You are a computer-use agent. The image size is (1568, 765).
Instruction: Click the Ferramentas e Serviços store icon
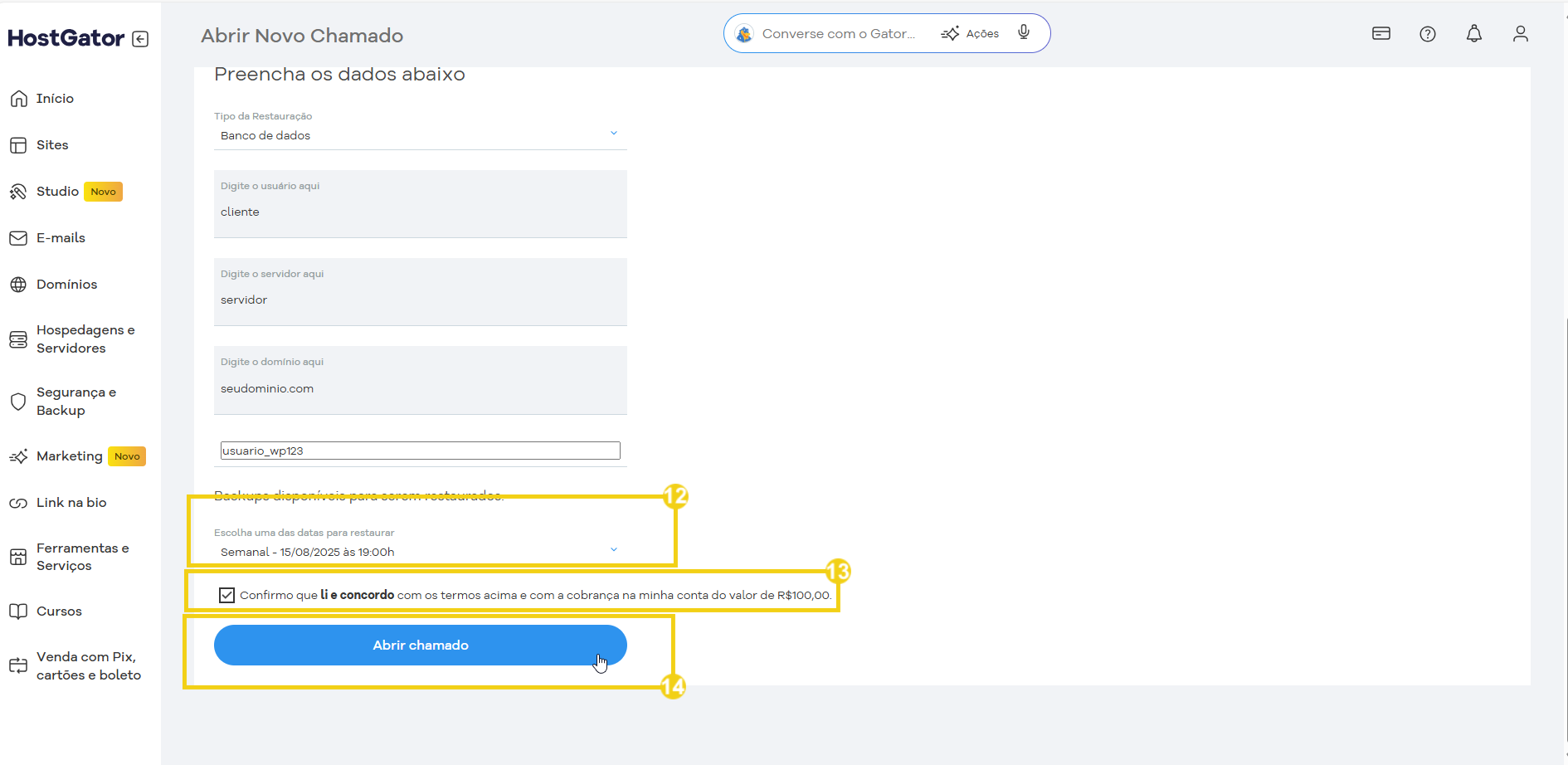pyautogui.click(x=18, y=557)
